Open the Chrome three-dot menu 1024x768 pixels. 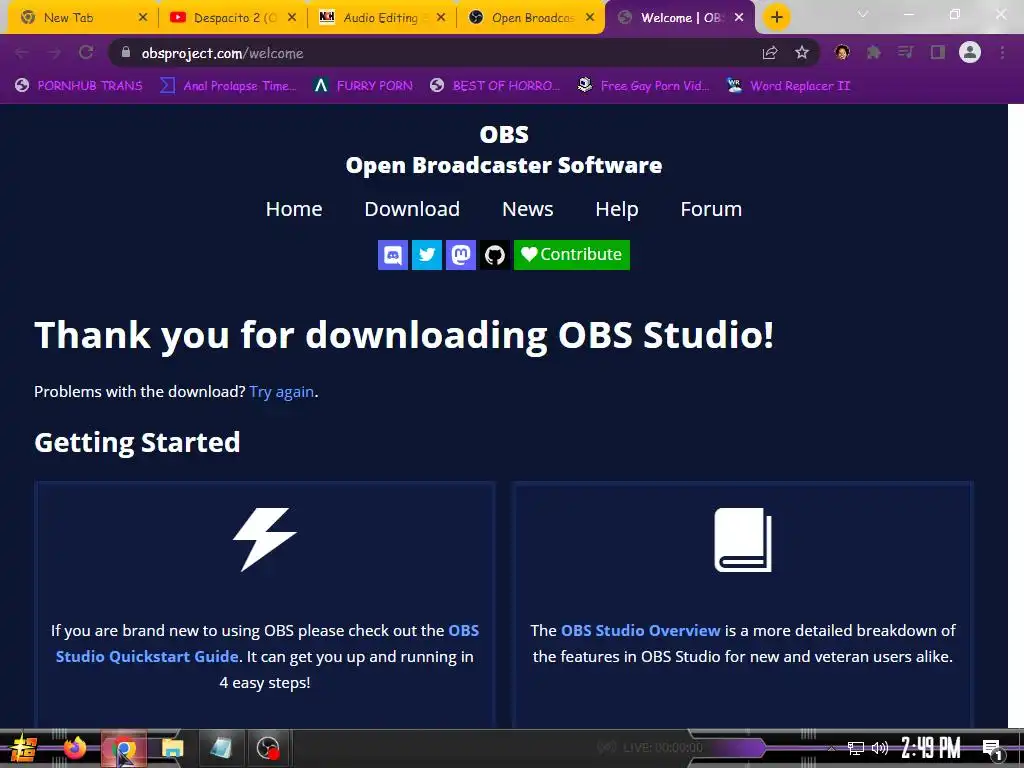(x=1002, y=53)
